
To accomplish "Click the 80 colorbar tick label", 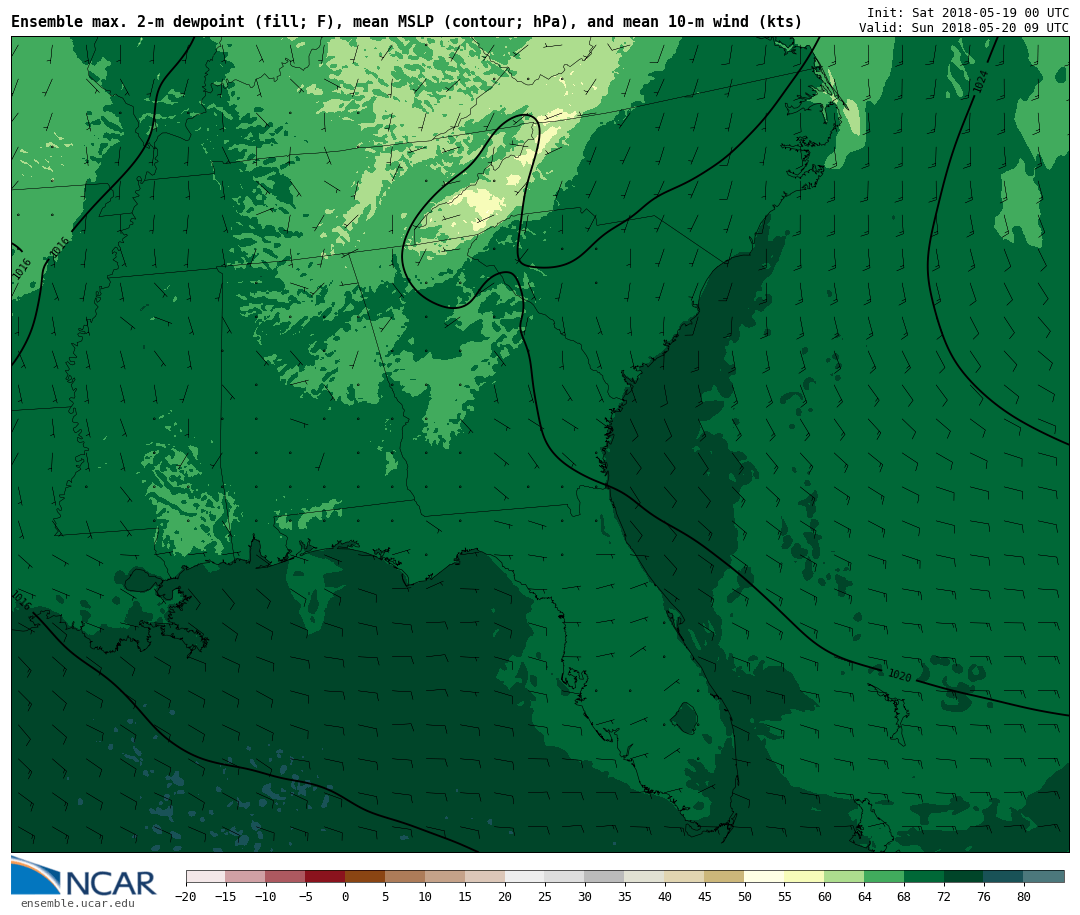I will point(1024,896).
